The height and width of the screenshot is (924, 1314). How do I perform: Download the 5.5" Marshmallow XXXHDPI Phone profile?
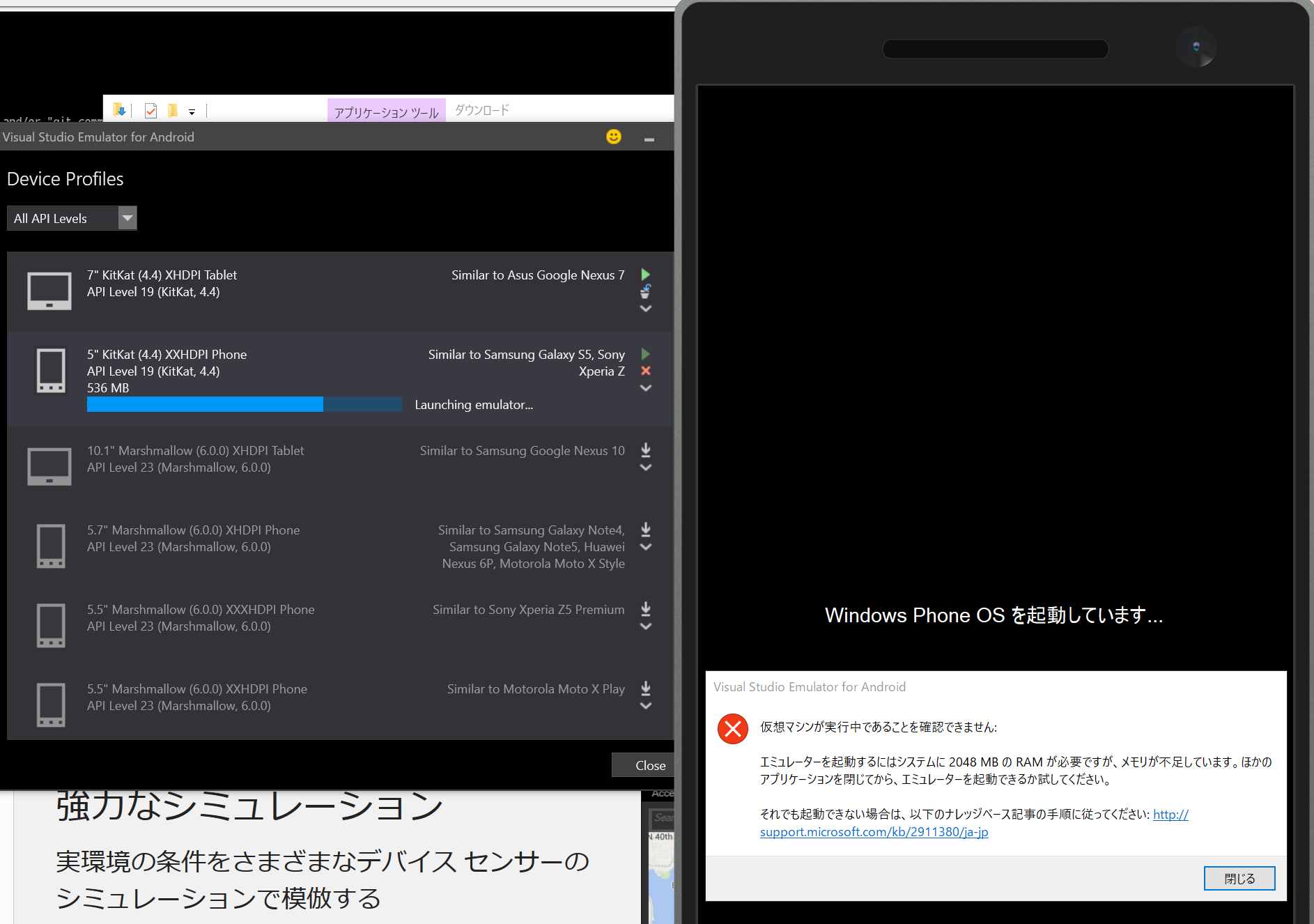(x=645, y=608)
